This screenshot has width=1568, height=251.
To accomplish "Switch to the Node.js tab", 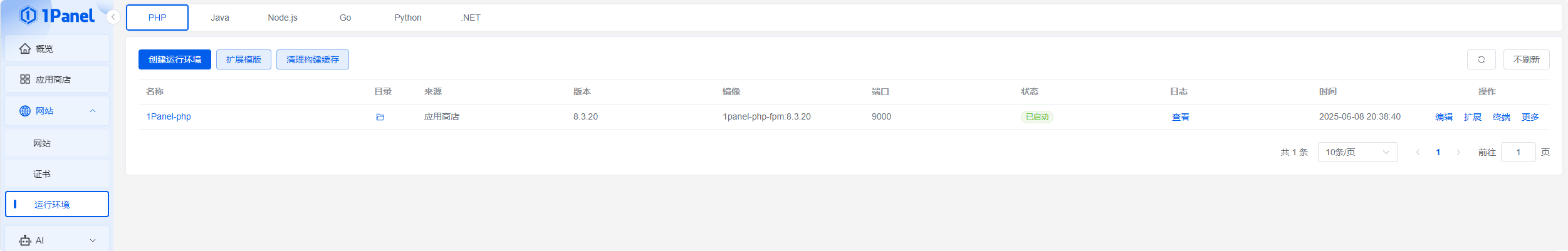I will [x=283, y=18].
